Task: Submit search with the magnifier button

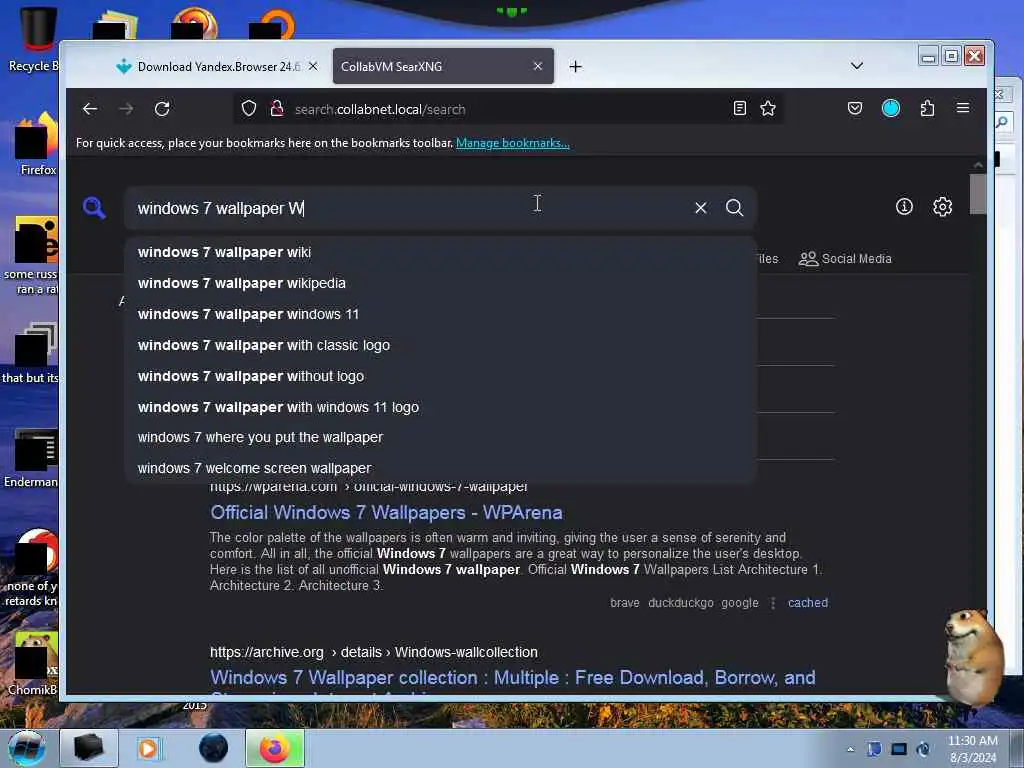Action: pyautogui.click(x=735, y=208)
